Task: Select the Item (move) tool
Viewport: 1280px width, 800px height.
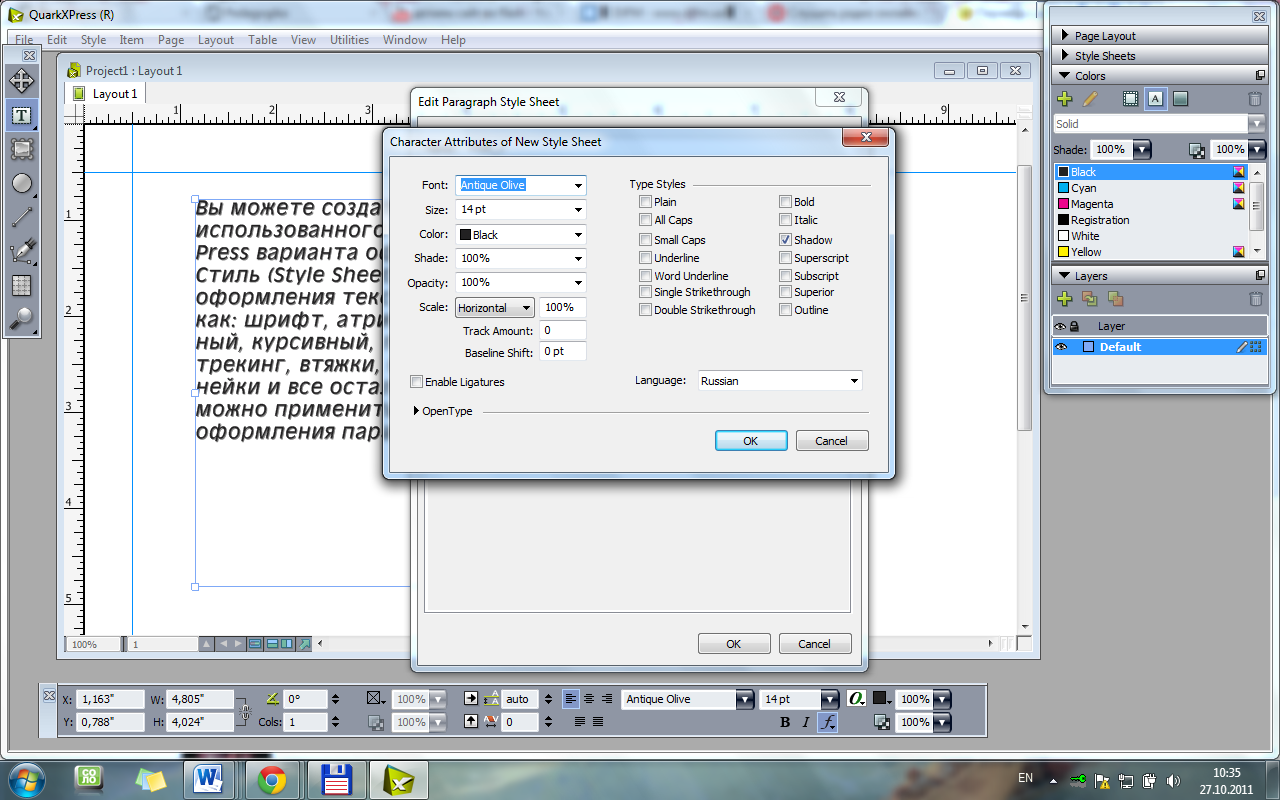Action: coord(21,81)
